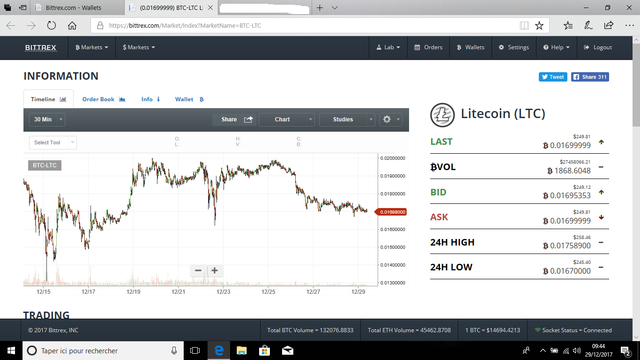Select the Timeline tab
This screenshot has width=640, height=360.
(48, 99)
